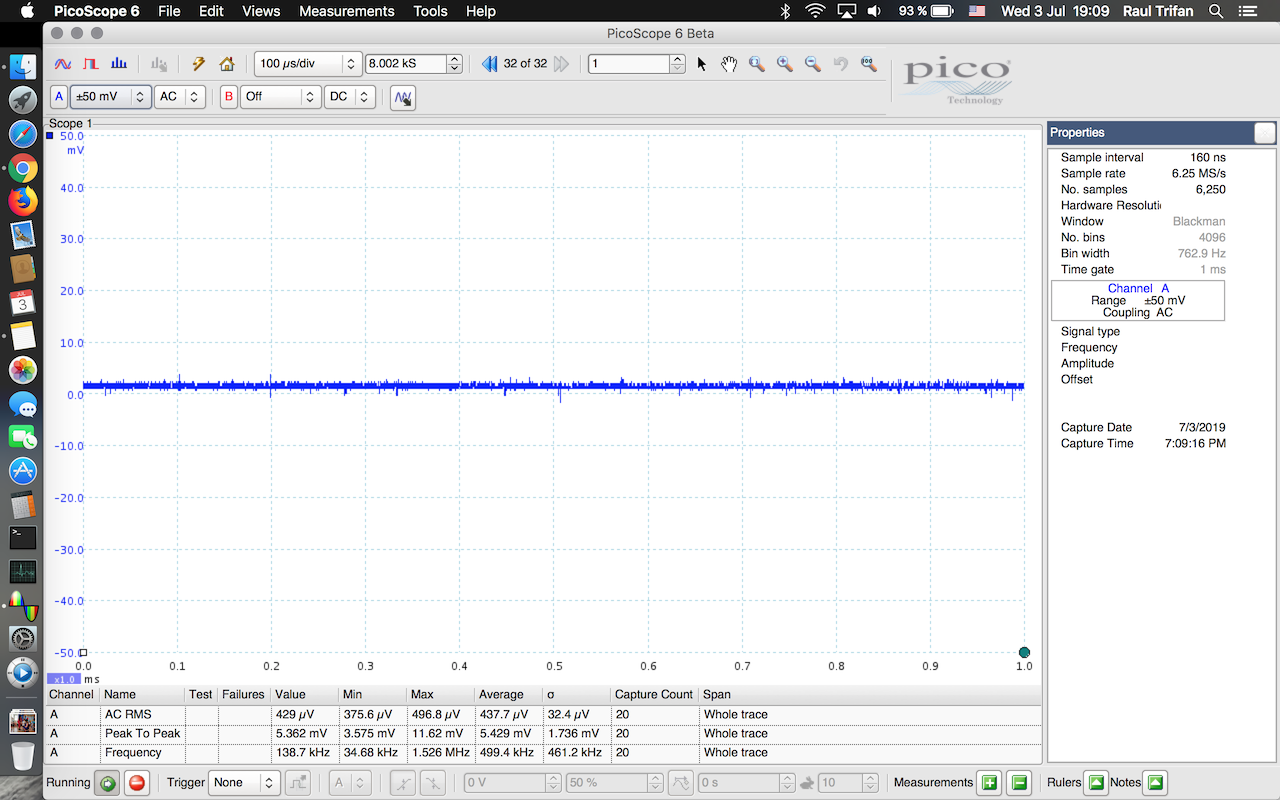This screenshot has height=800, width=1280.
Task: Open the math channels button
Action: point(403,98)
